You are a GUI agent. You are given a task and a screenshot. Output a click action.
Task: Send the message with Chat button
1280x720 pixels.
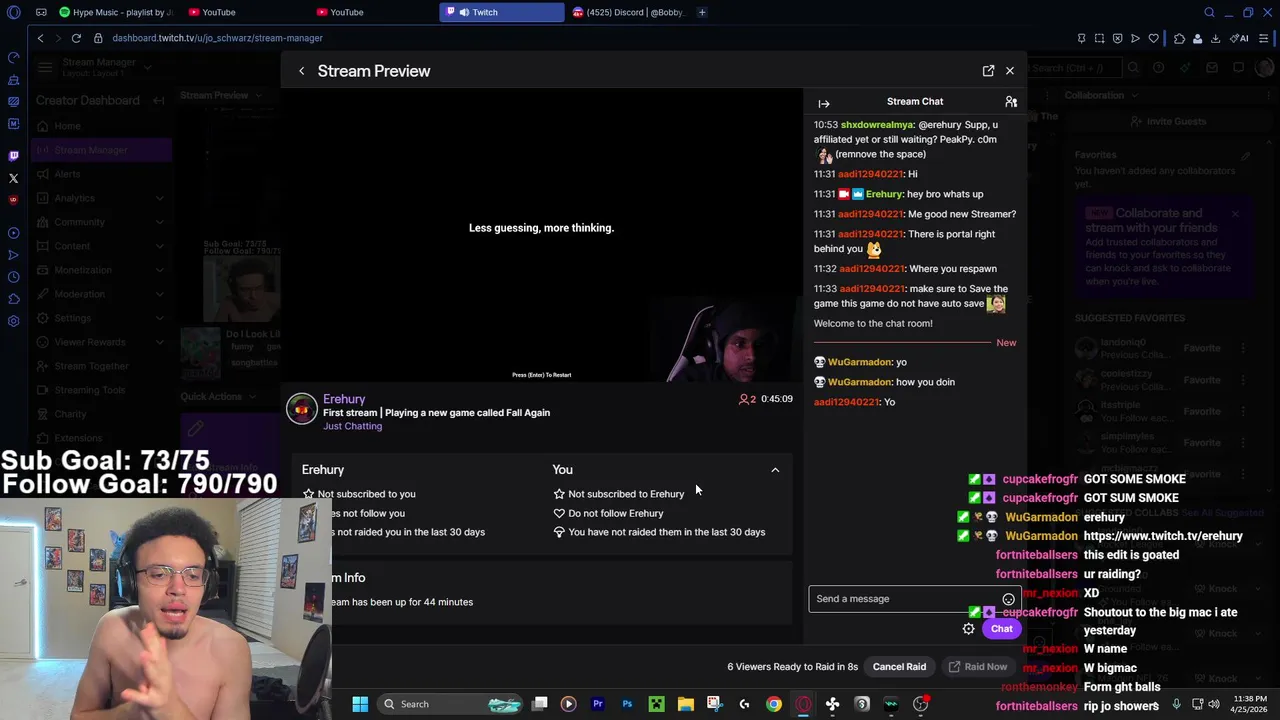pos(1001,629)
